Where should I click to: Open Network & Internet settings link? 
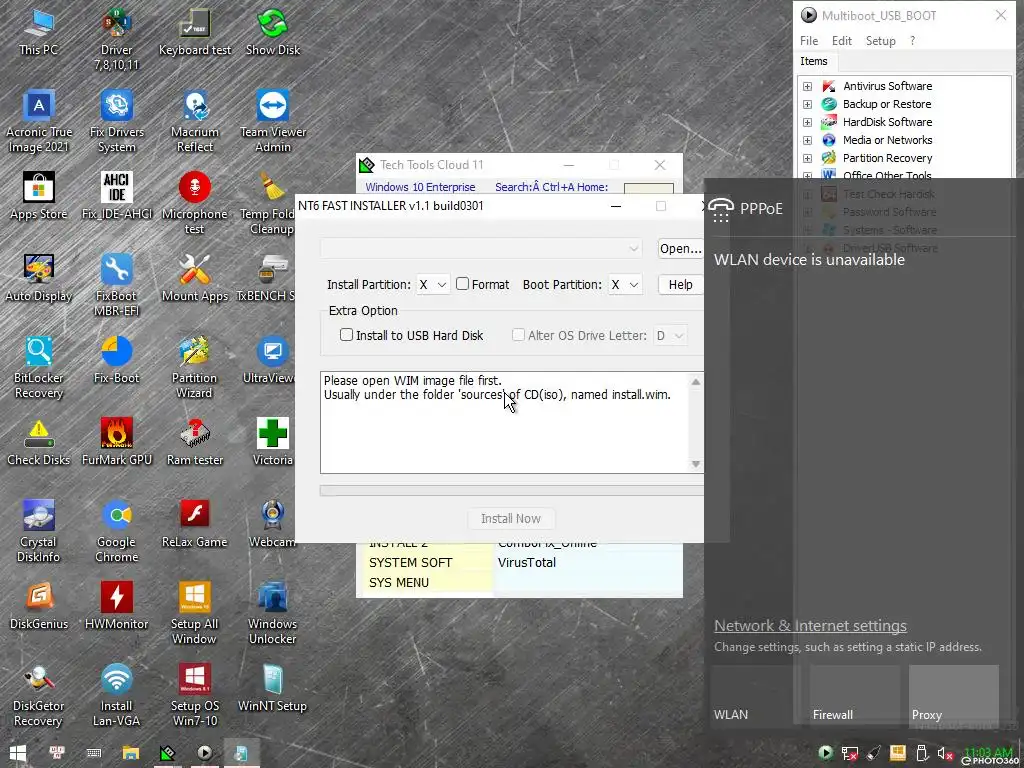[x=810, y=626]
